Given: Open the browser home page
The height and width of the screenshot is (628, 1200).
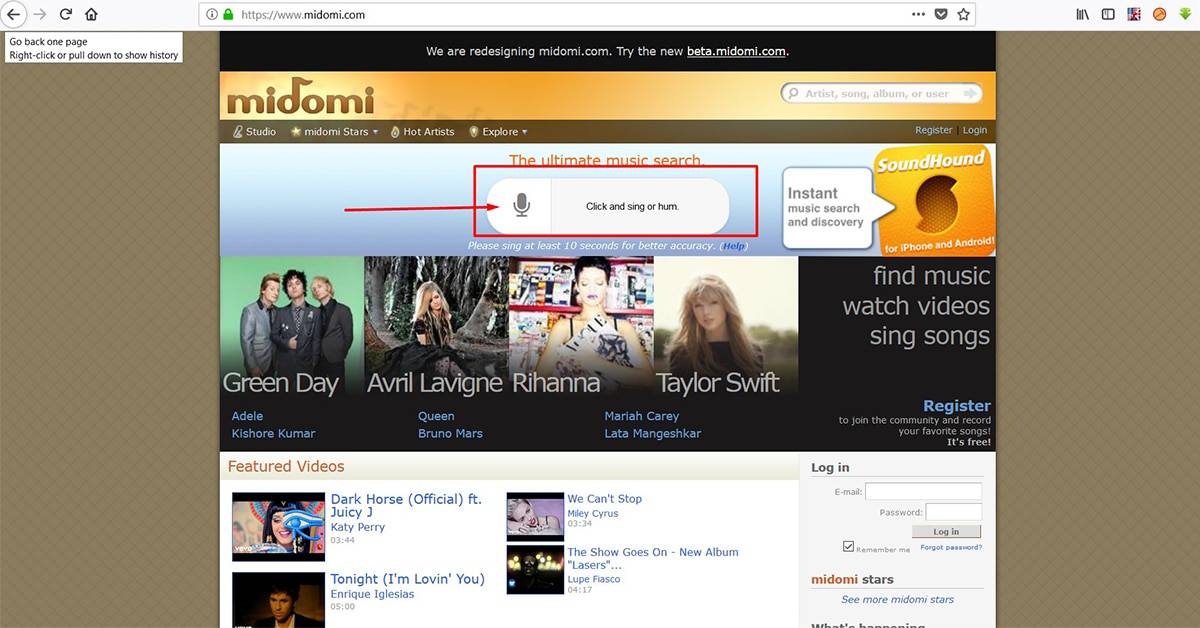Looking at the screenshot, I should click(x=92, y=14).
